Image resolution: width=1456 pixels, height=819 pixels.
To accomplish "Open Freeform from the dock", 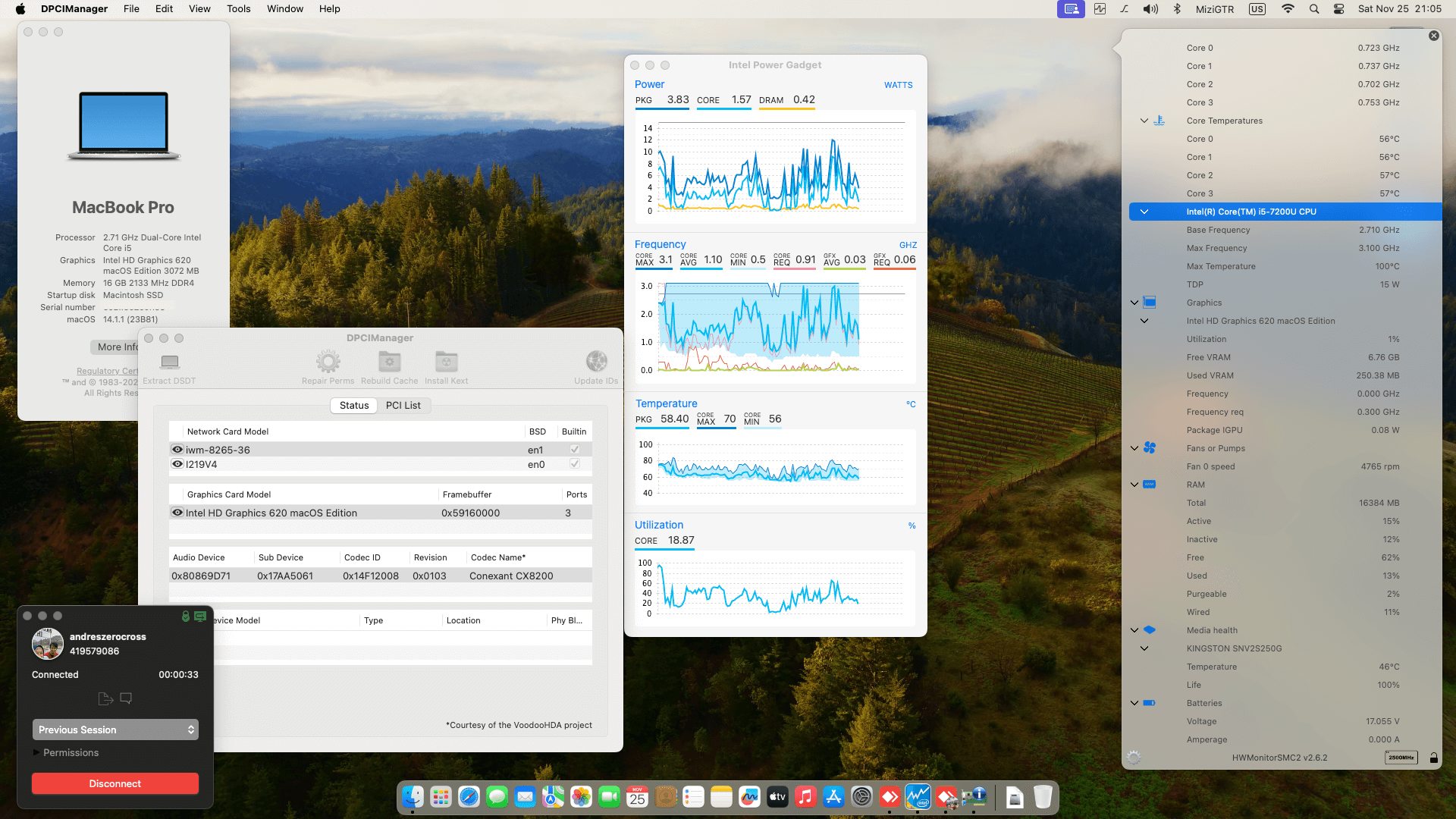I will point(749,797).
